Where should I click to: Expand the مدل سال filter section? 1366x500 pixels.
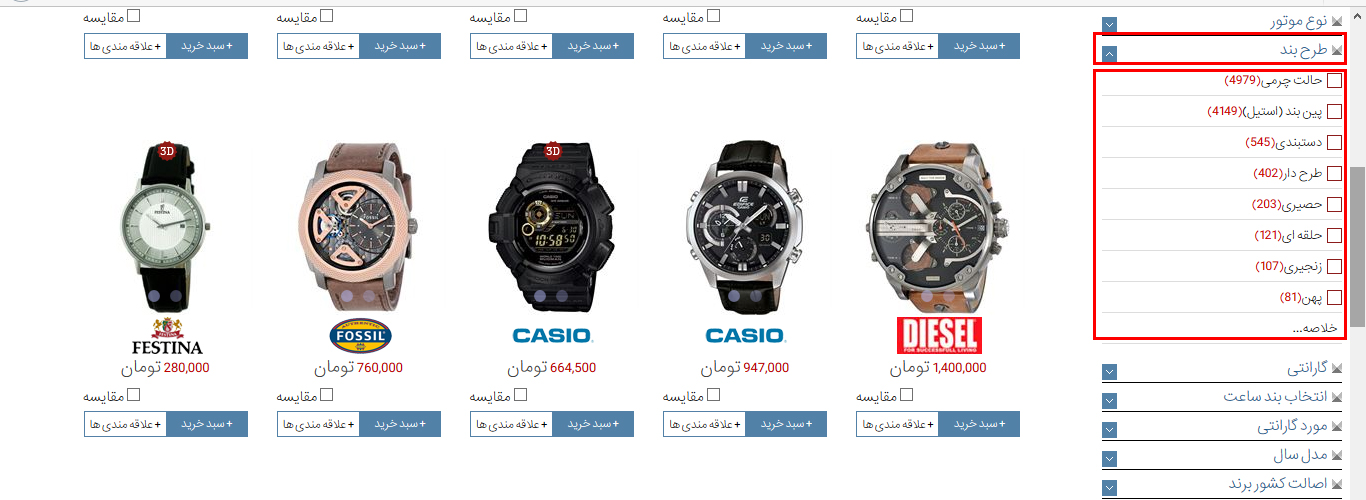click(x=1110, y=459)
